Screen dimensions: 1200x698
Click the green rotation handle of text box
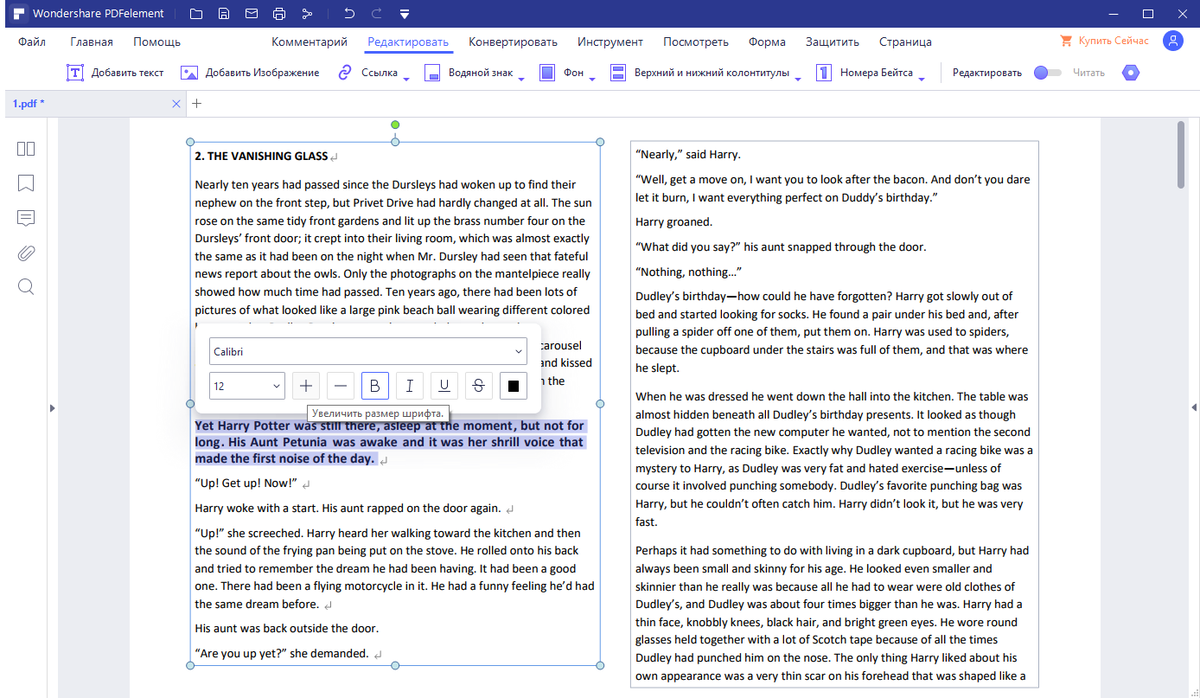click(x=395, y=125)
